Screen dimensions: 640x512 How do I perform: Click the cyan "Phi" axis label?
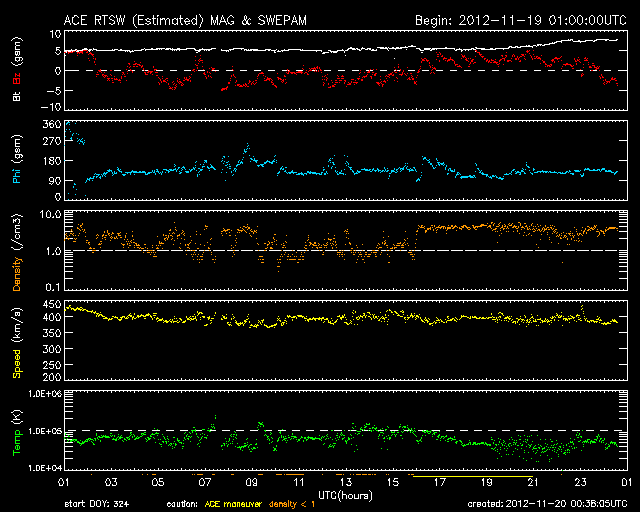(17, 176)
